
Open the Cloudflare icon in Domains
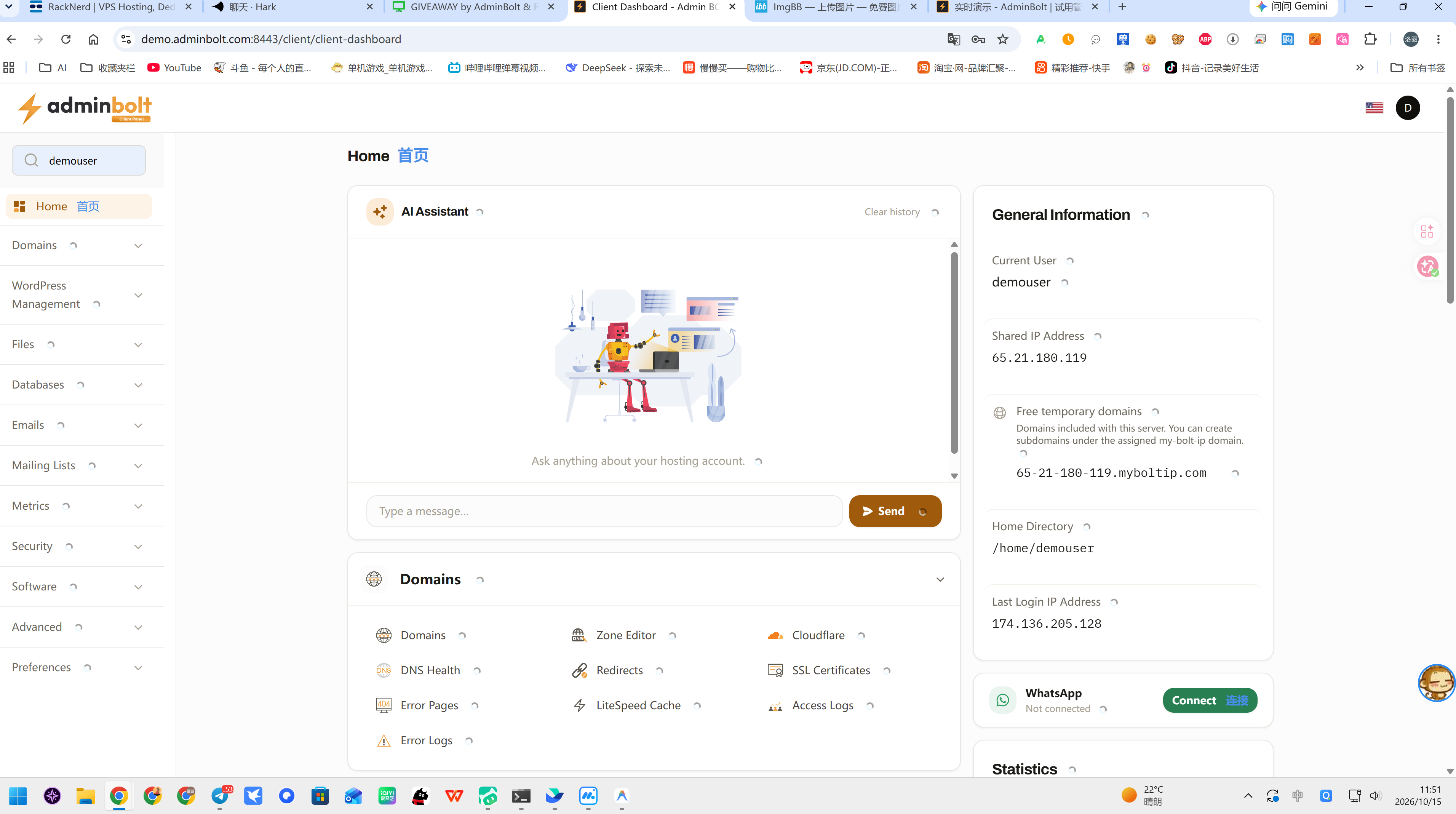point(775,635)
